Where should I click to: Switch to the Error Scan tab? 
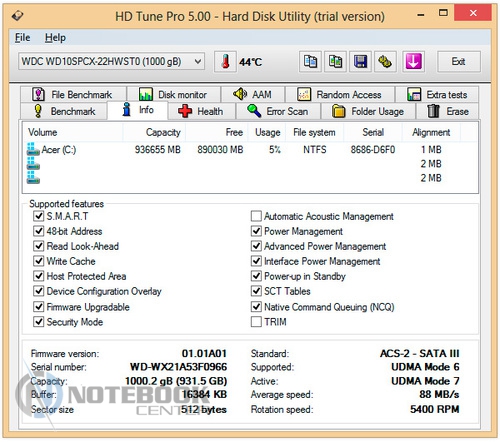pyautogui.click(x=278, y=111)
